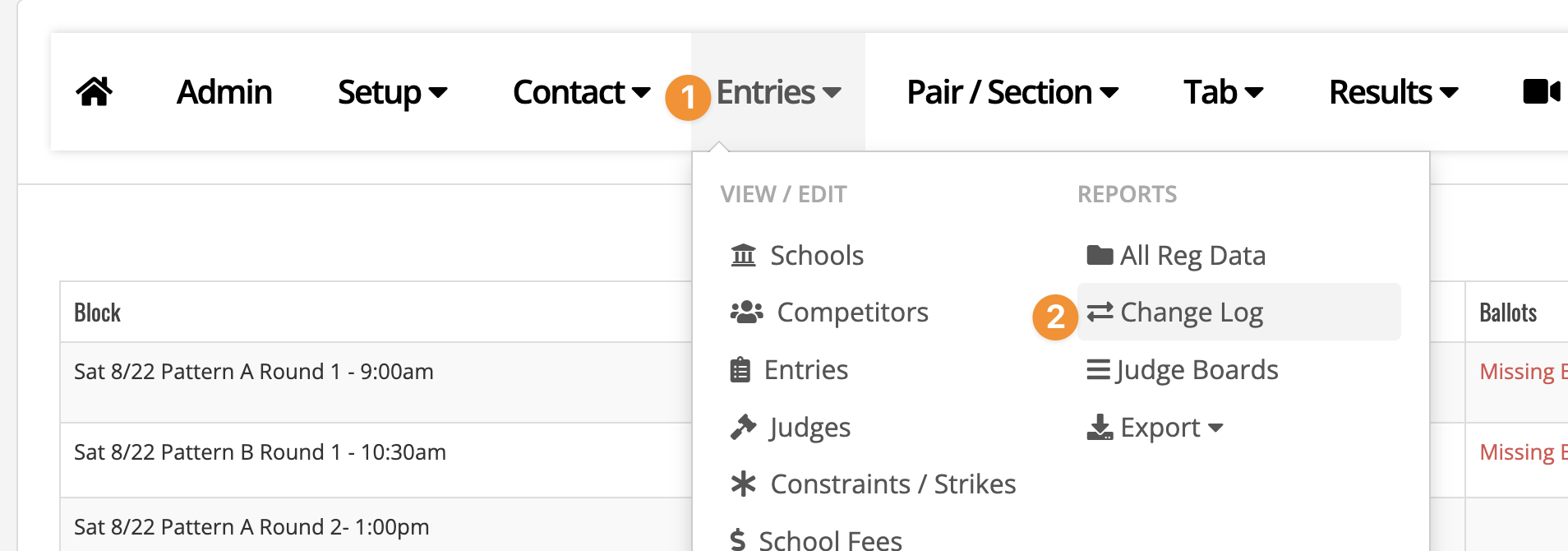Screen dimensions: 1568x551
Task: Open Competitors from the people icon
Action: click(x=746, y=313)
